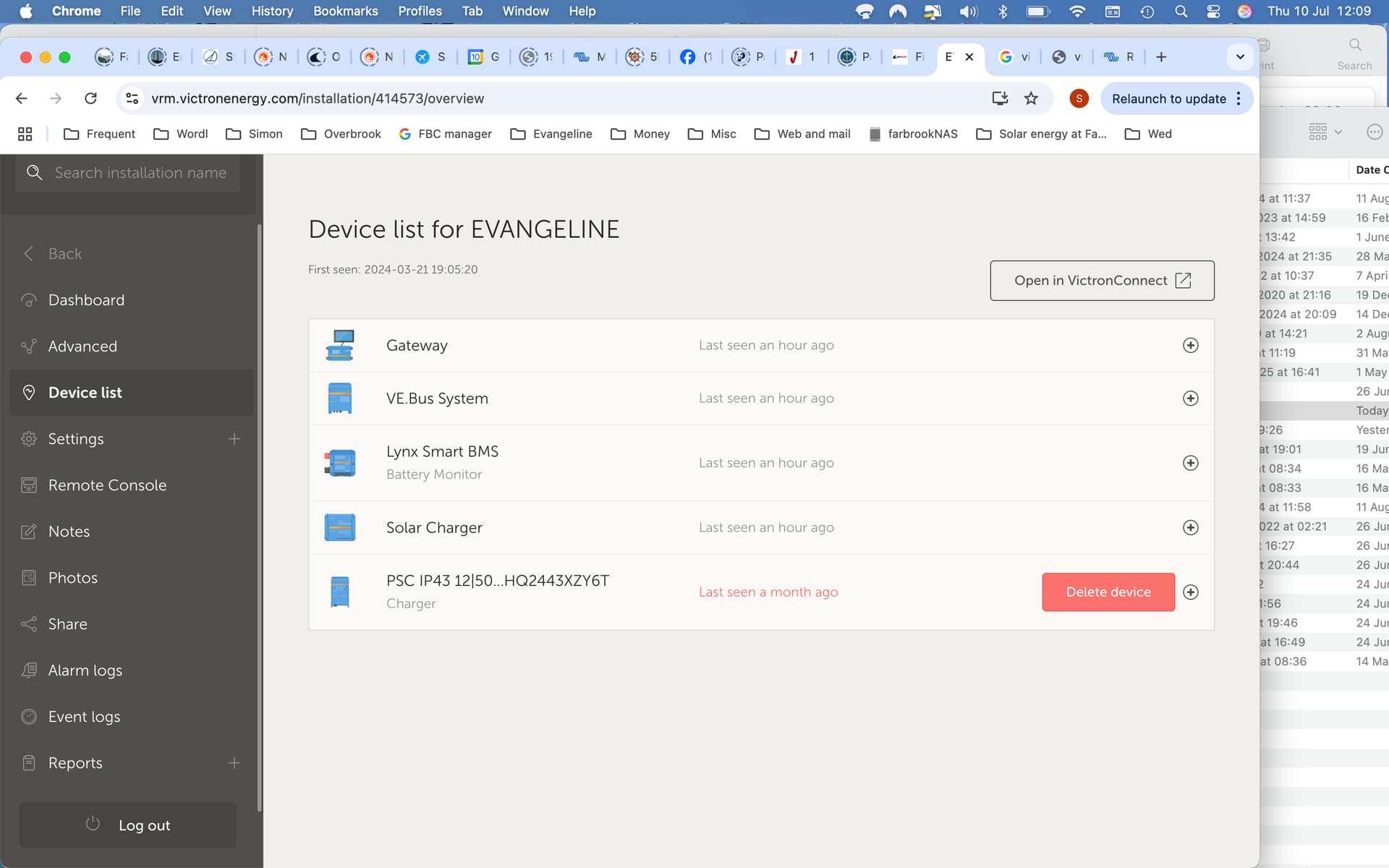1389x868 pixels.
Task: Expand the Lynx Smart BMS details
Action: click(1190, 463)
